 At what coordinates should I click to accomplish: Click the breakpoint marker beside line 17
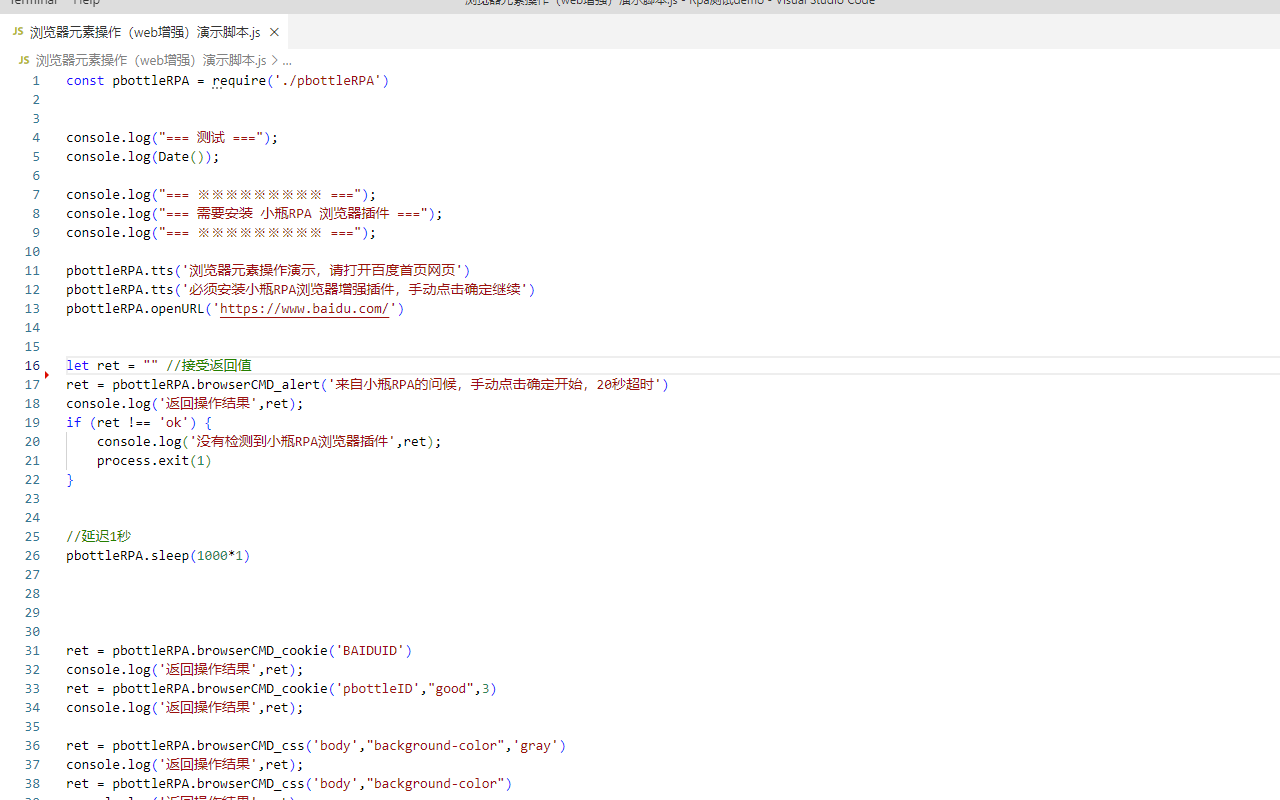click(x=47, y=375)
